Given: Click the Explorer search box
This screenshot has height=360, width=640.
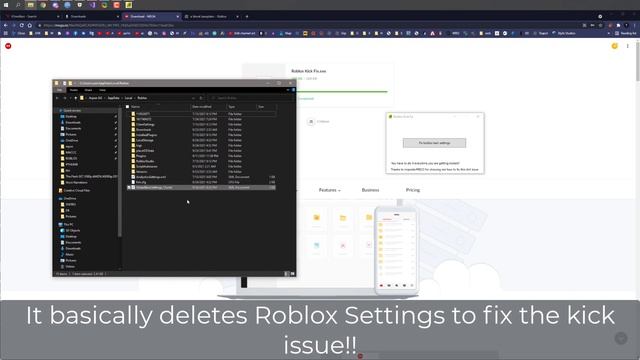Looking at the screenshot, I should [x=251, y=98].
